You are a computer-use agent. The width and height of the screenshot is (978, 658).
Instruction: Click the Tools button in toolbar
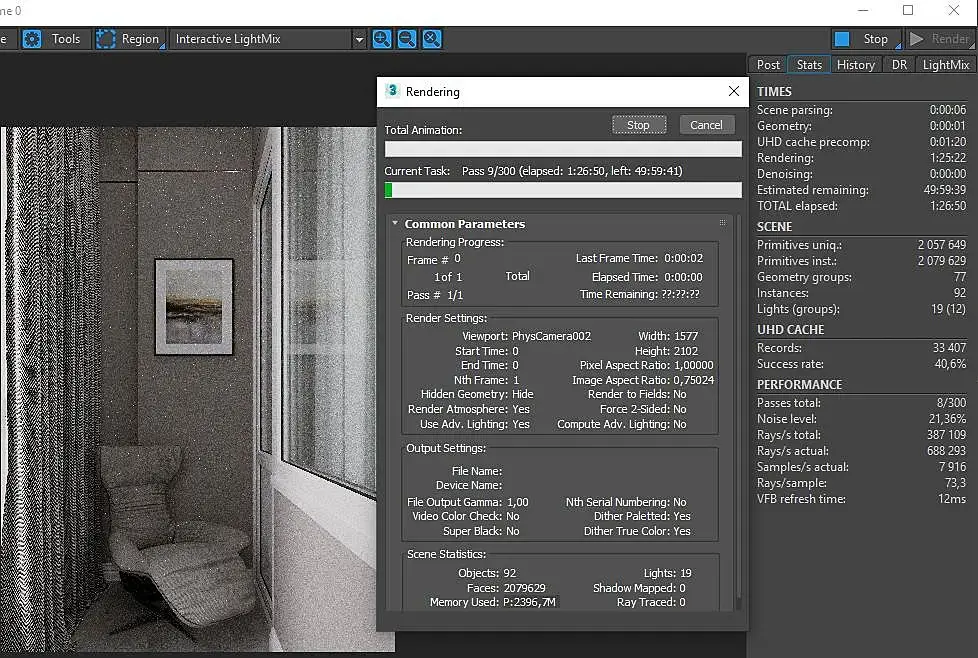point(66,39)
